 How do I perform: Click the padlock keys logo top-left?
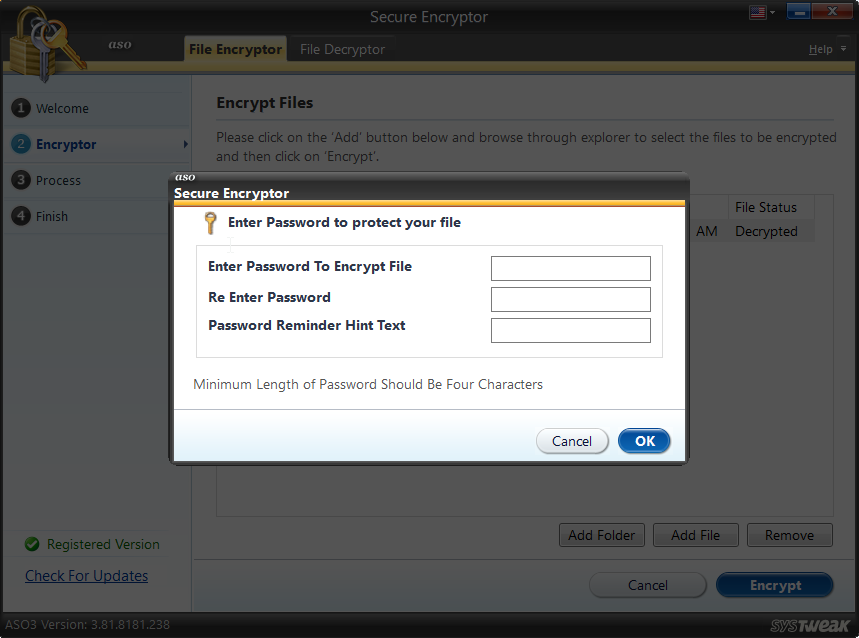click(45, 40)
